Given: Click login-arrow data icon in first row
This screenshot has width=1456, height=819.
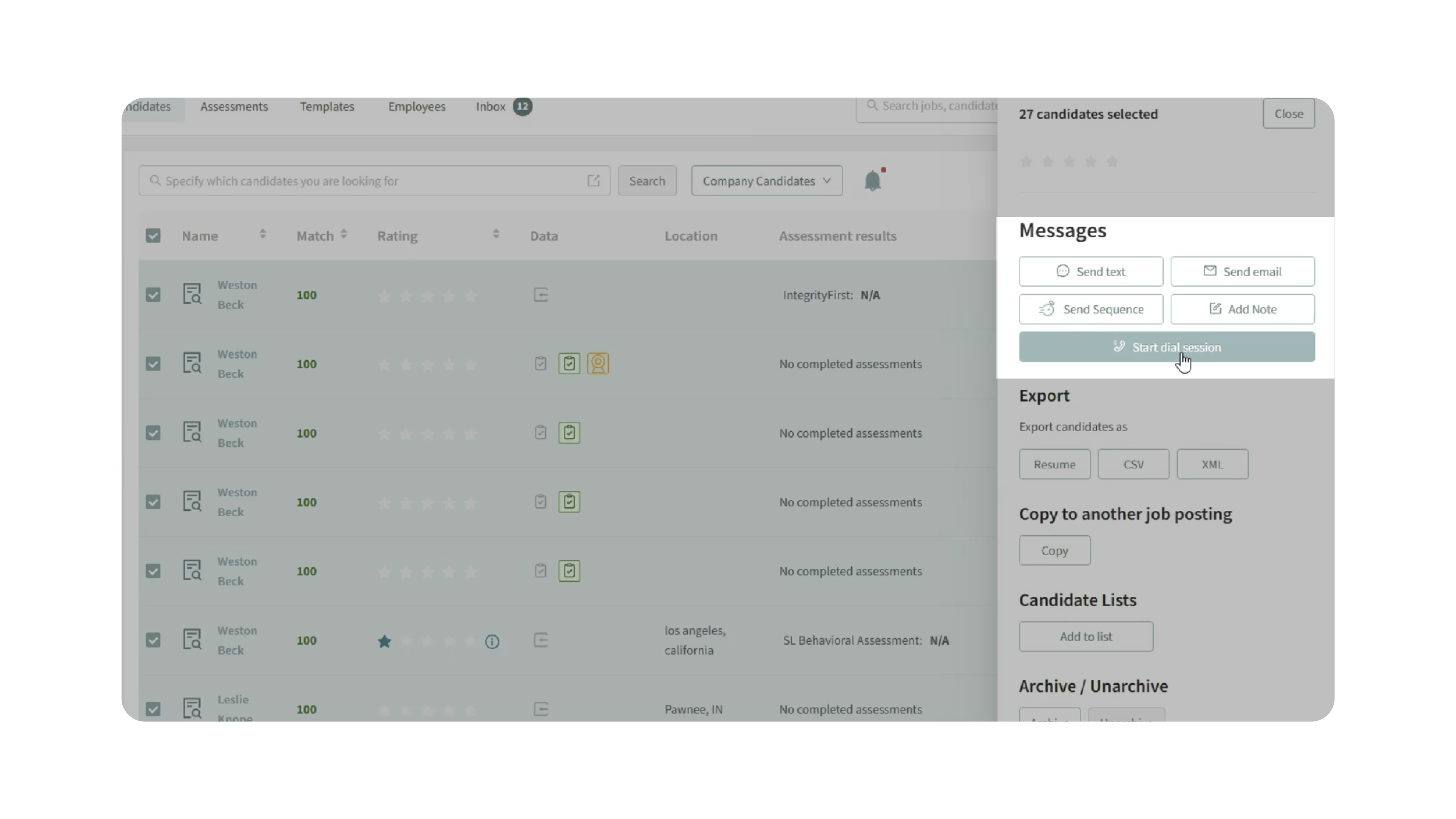Looking at the screenshot, I should point(541,295).
